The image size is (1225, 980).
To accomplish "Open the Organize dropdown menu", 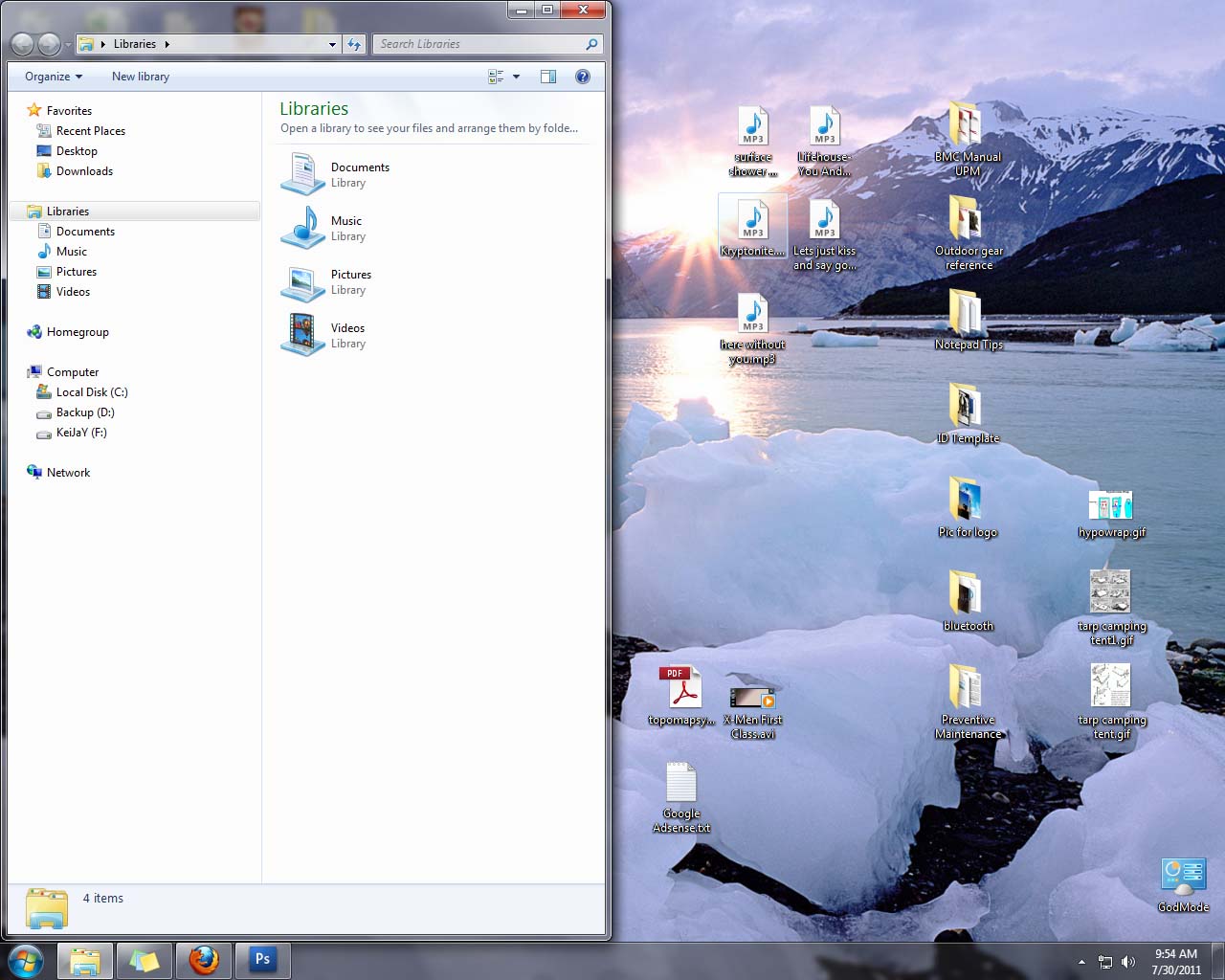I will [51, 76].
